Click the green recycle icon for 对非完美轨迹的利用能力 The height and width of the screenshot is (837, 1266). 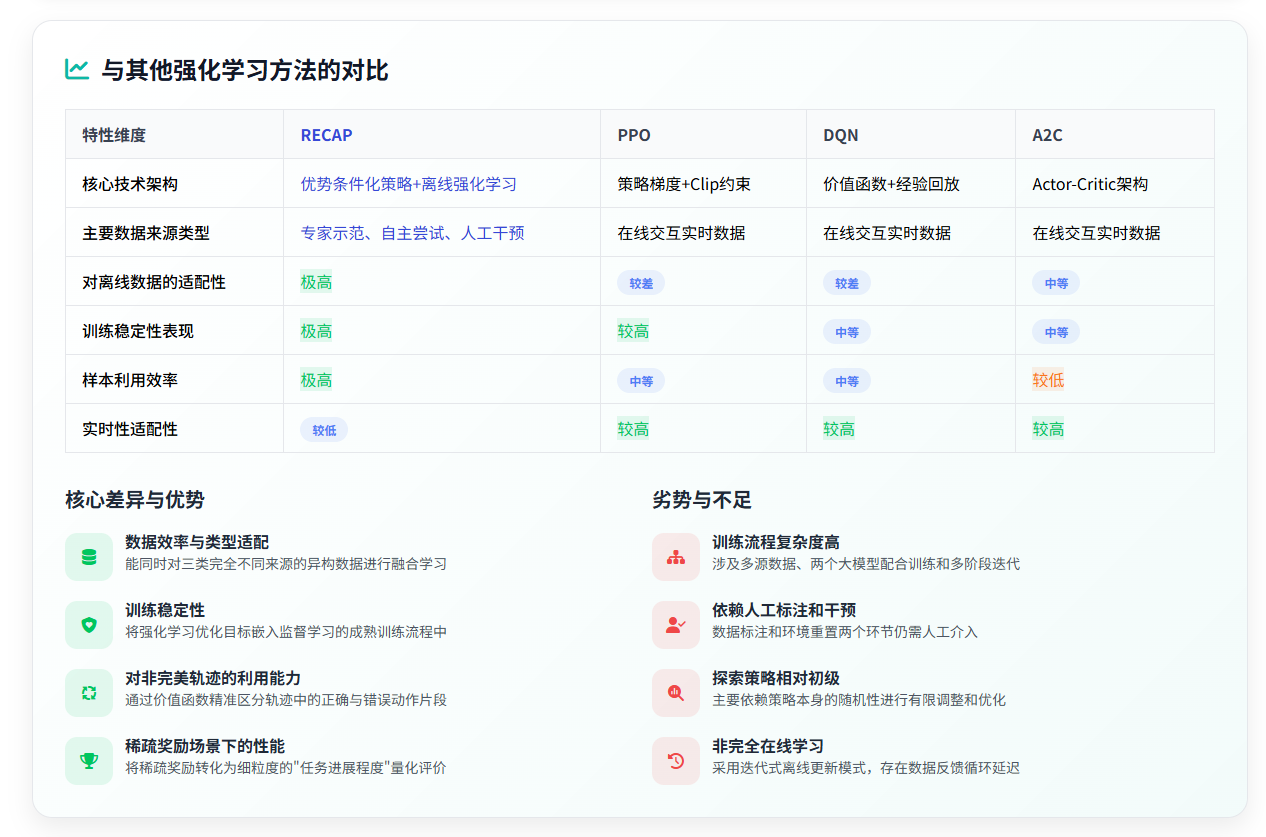click(x=89, y=693)
